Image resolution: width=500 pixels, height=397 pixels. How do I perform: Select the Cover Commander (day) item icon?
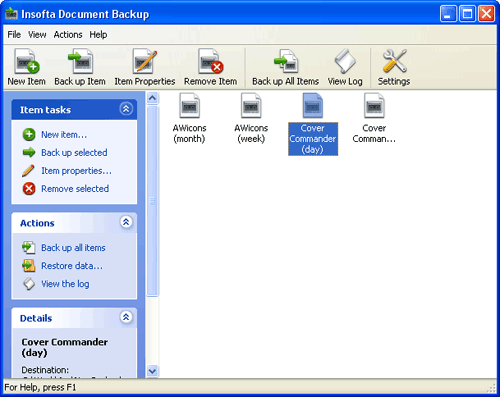pos(313,106)
